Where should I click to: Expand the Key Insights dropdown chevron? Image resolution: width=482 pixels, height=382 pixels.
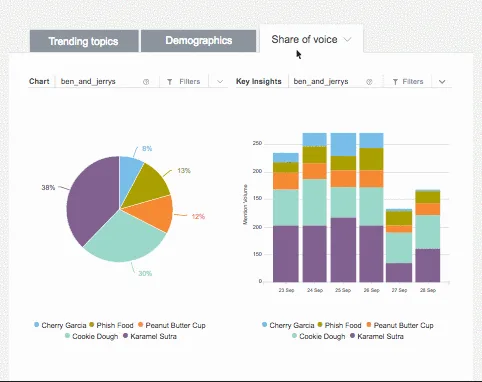pos(442,82)
